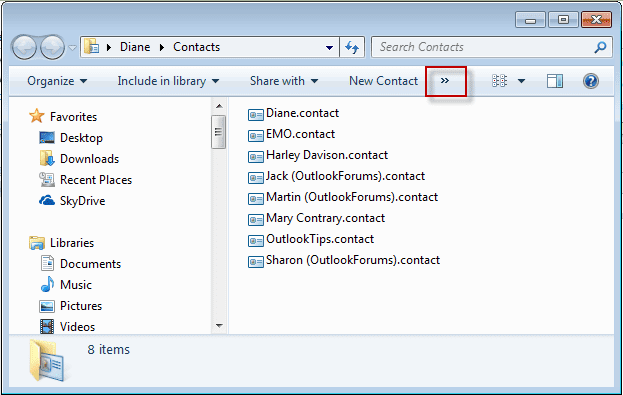This screenshot has height=395, width=623.
Task: Open Desktop in Favorites
Action: pyautogui.click(x=81, y=138)
